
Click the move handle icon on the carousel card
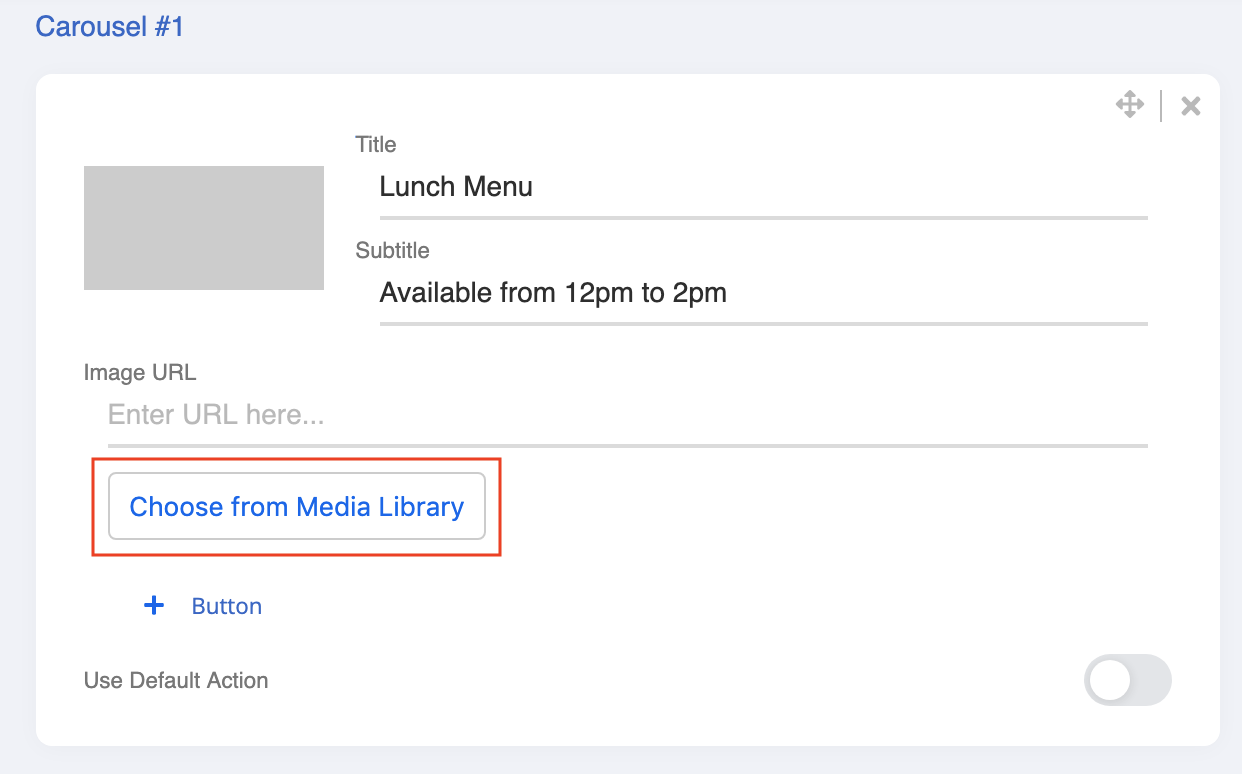click(x=1130, y=105)
